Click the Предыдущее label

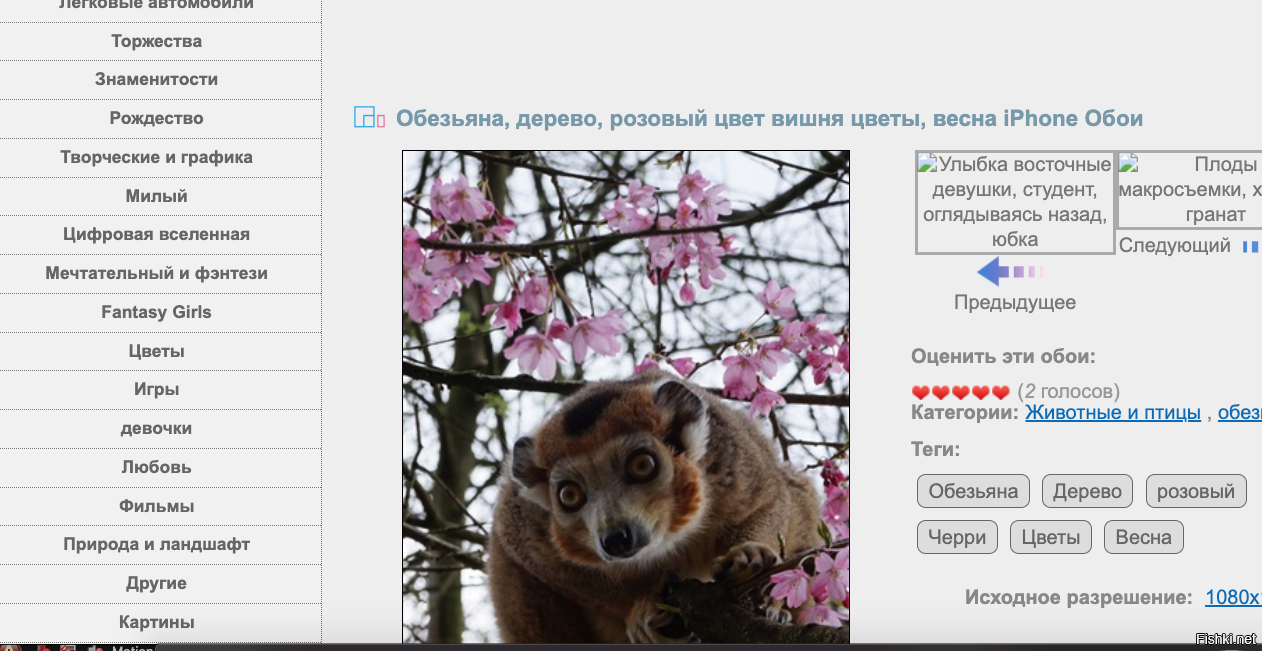point(1015,302)
